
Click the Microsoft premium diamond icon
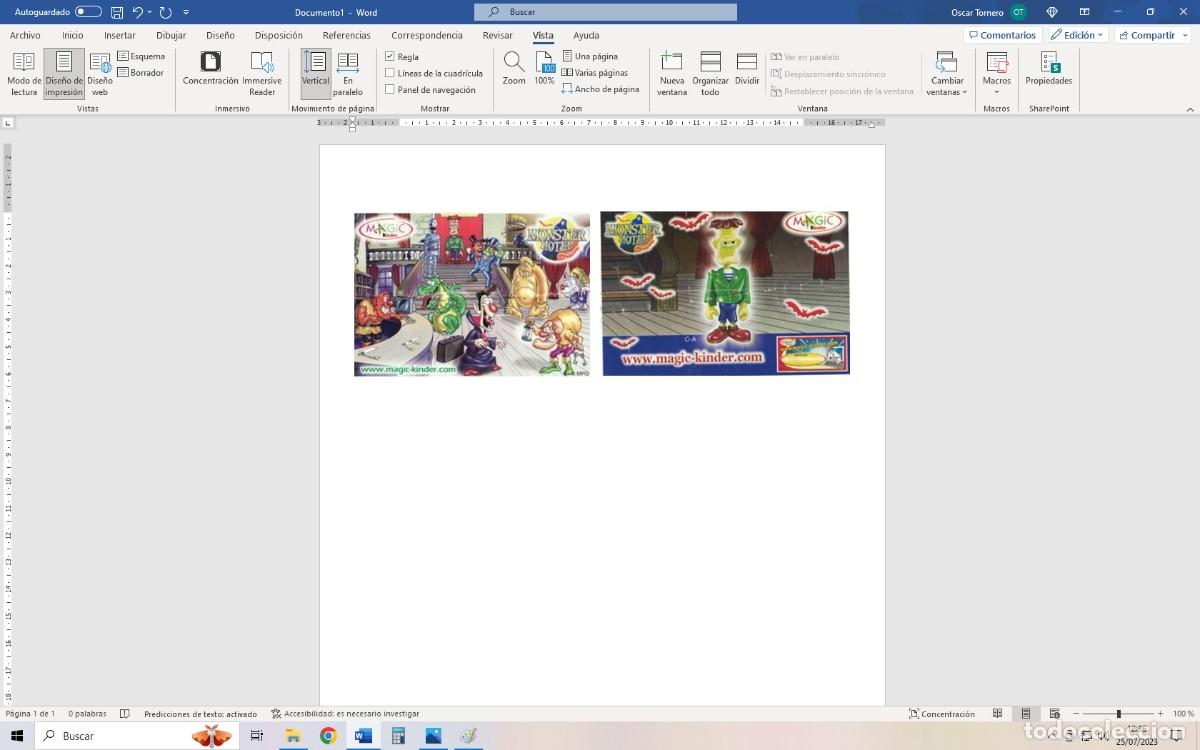click(1051, 12)
